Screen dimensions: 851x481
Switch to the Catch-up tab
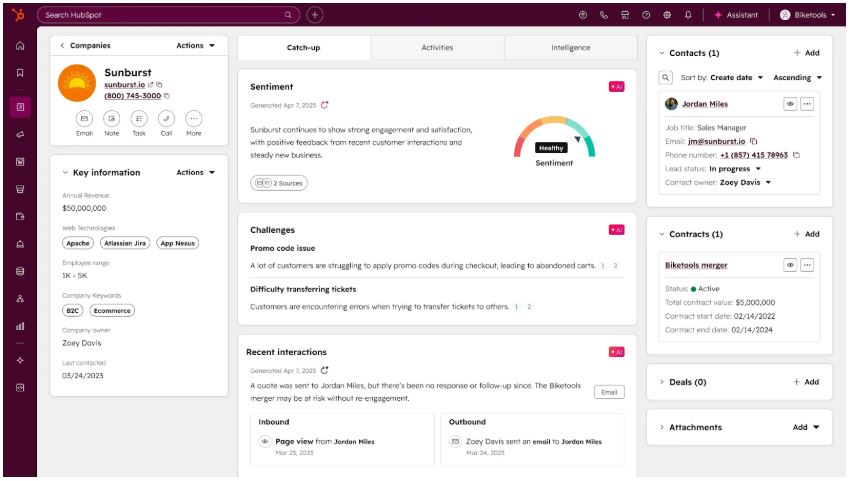click(x=304, y=48)
